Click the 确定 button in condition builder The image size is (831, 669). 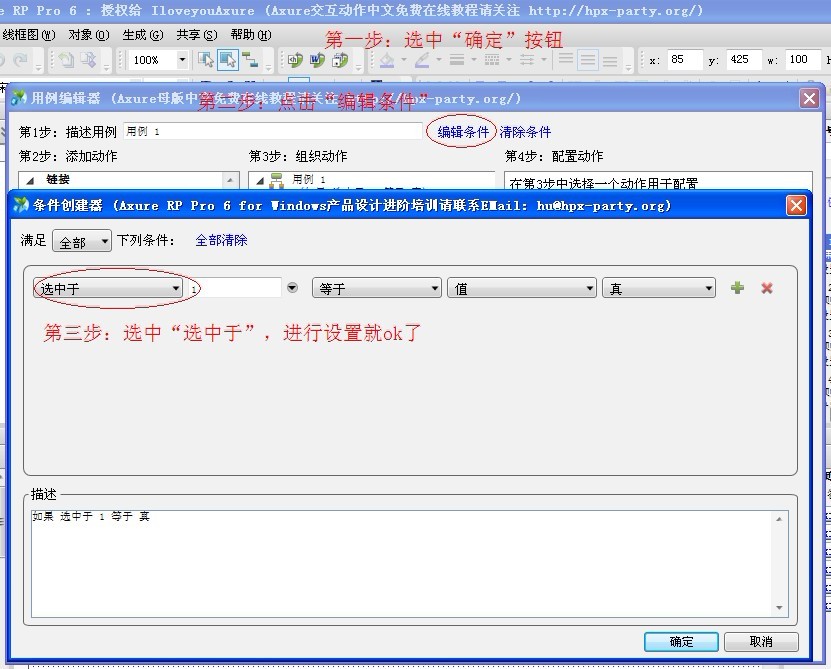click(x=681, y=642)
